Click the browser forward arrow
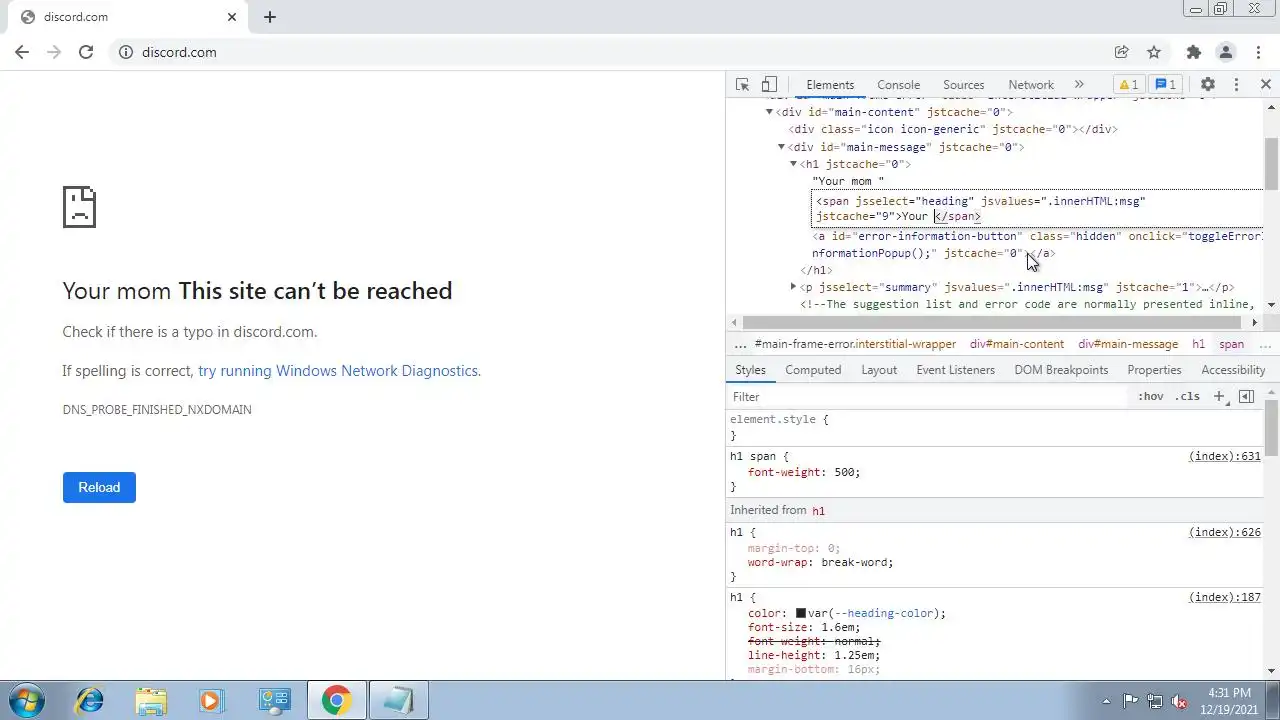1280x720 pixels. (x=54, y=52)
